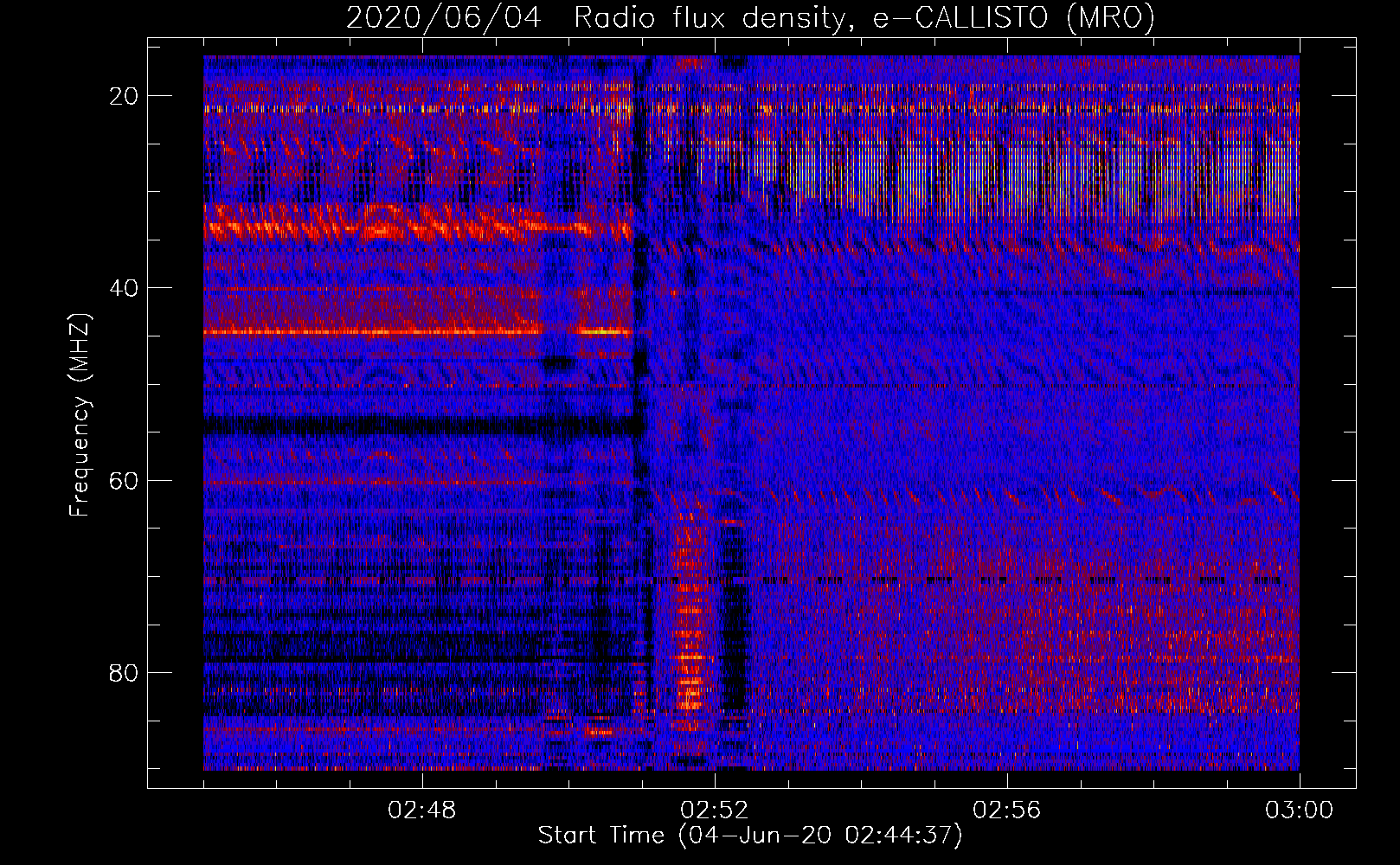Image resolution: width=1400 pixels, height=865 pixels.
Task: Click the 40 MHz frequency tick label
Action: point(125,288)
